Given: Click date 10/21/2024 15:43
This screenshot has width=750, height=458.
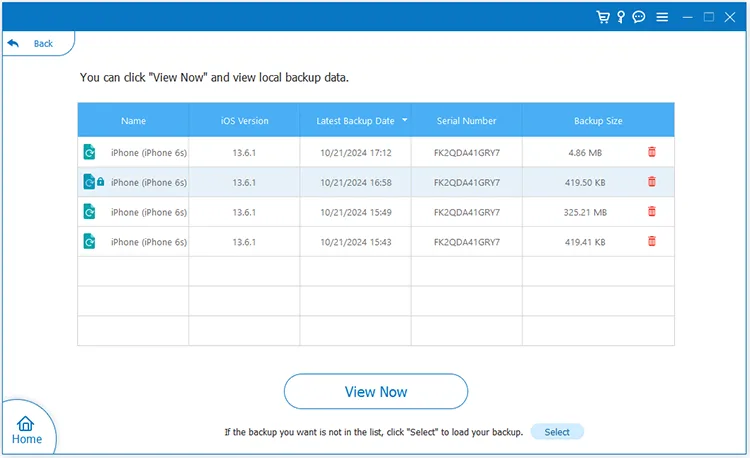Looking at the screenshot, I should pyautogui.click(x=356, y=242).
